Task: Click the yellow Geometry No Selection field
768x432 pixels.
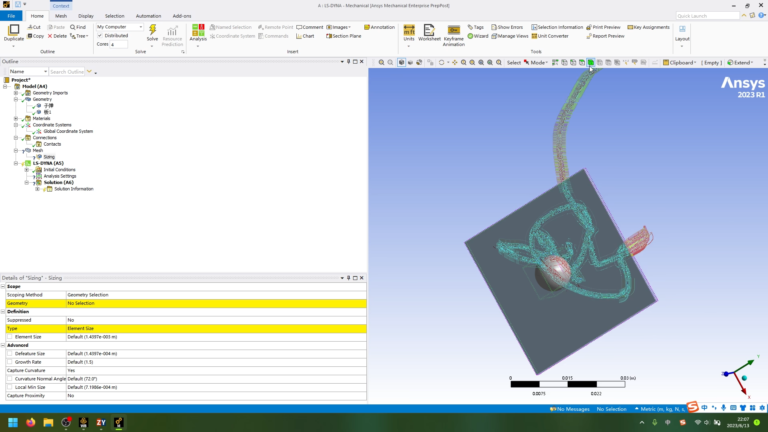Action: (x=216, y=303)
